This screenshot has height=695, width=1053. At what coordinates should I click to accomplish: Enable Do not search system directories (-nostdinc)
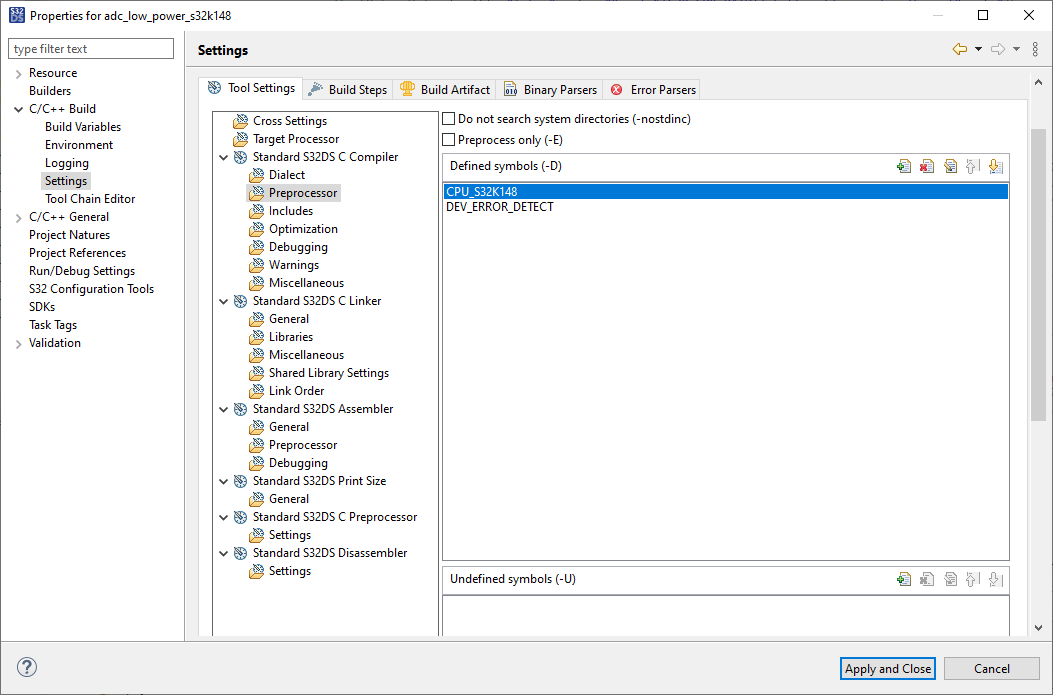click(x=448, y=118)
